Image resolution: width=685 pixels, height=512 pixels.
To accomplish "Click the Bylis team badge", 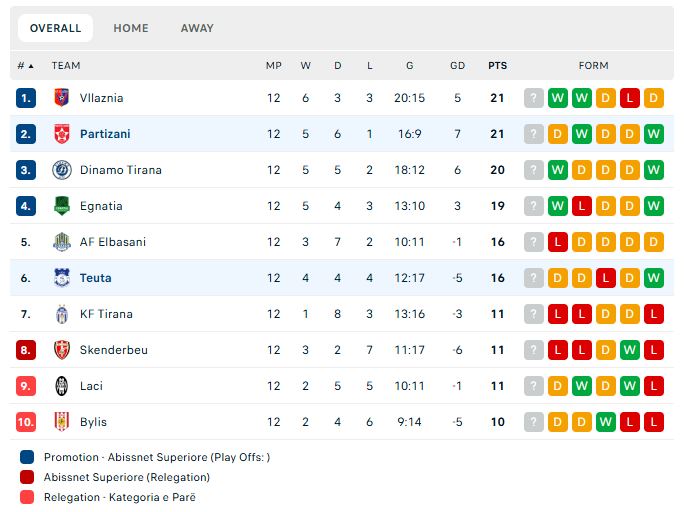I will [62, 422].
